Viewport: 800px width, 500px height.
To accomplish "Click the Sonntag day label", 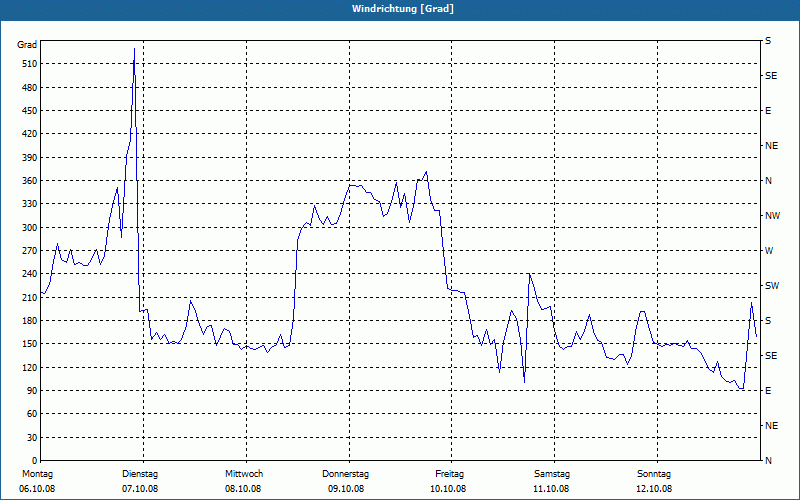I will [x=654, y=474].
